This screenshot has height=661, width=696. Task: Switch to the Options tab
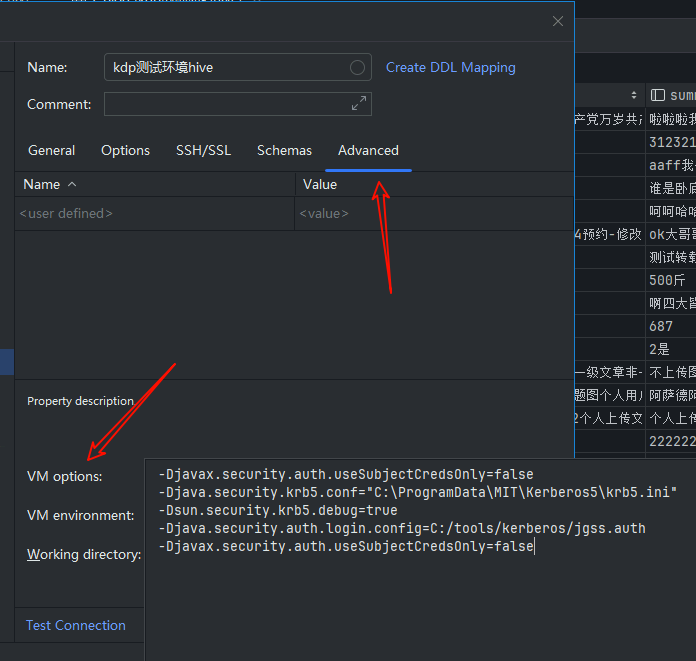(x=126, y=150)
